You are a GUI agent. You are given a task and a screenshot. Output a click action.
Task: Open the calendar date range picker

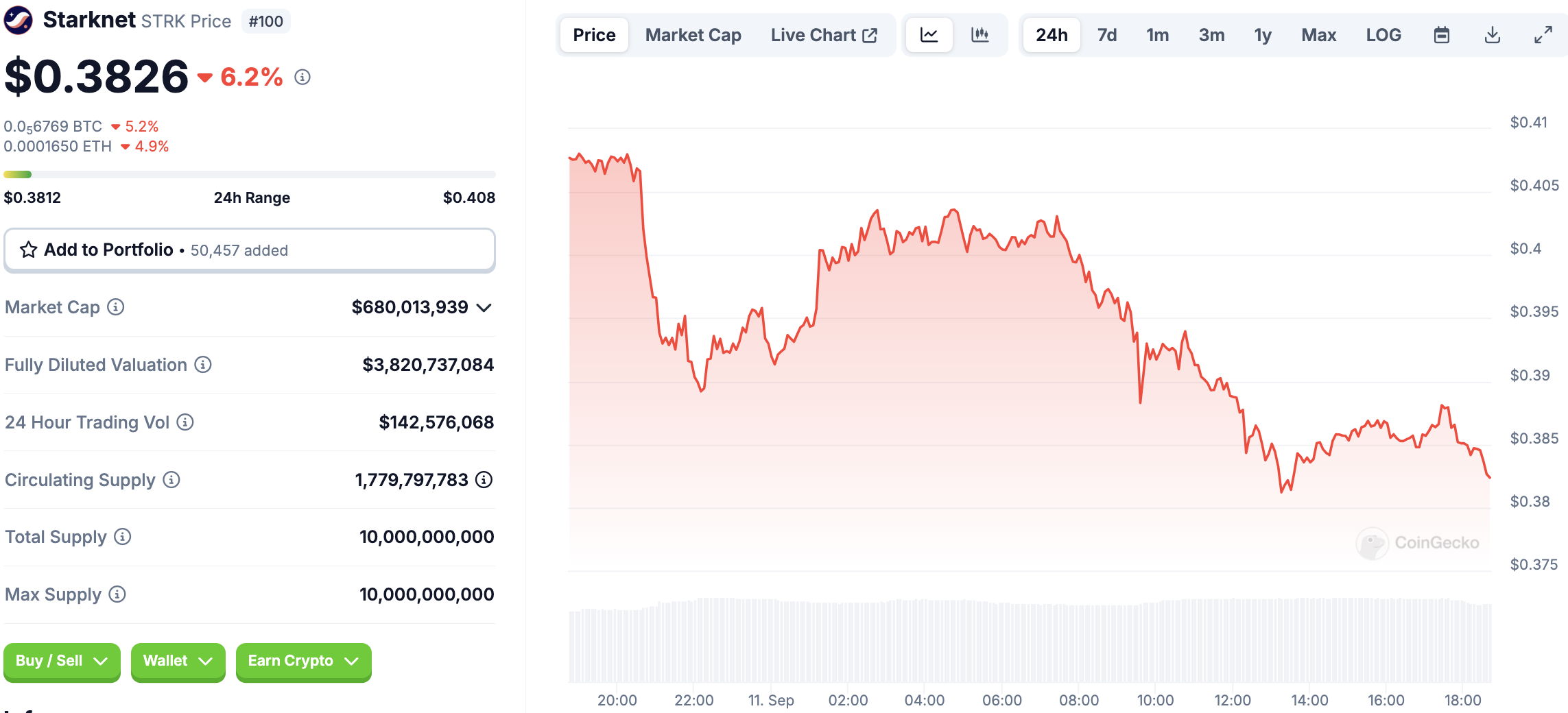pyautogui.click(x=1442, y=35)
